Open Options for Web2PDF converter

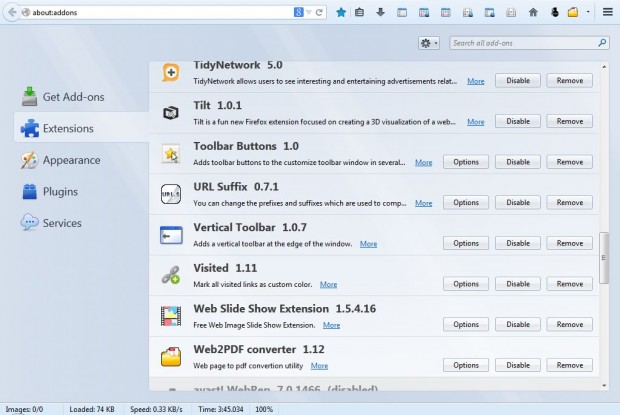[x=466, y=365]
